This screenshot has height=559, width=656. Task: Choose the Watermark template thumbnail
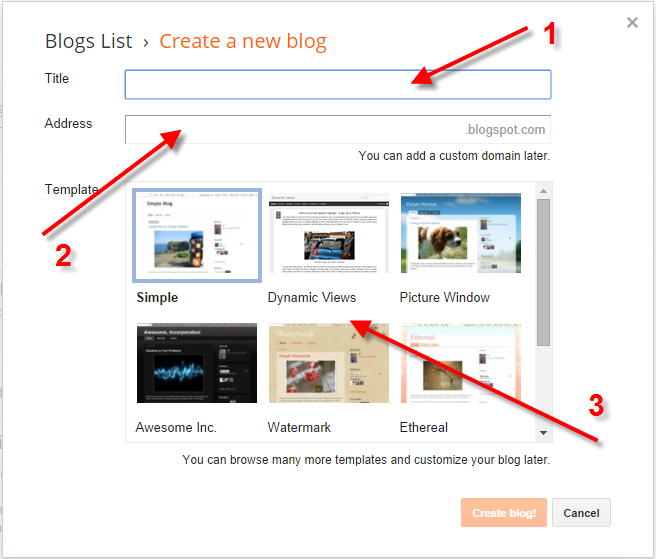pos(329,363)
